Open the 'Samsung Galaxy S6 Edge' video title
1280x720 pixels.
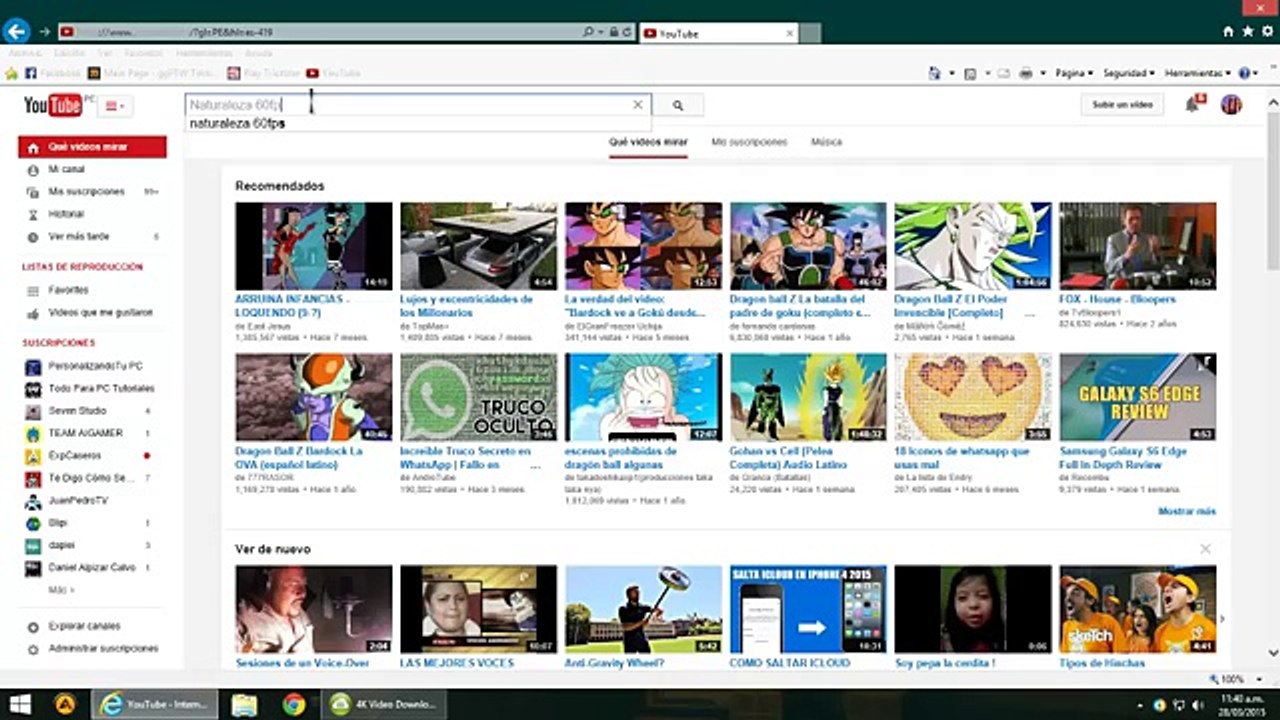coord(1124,458)
